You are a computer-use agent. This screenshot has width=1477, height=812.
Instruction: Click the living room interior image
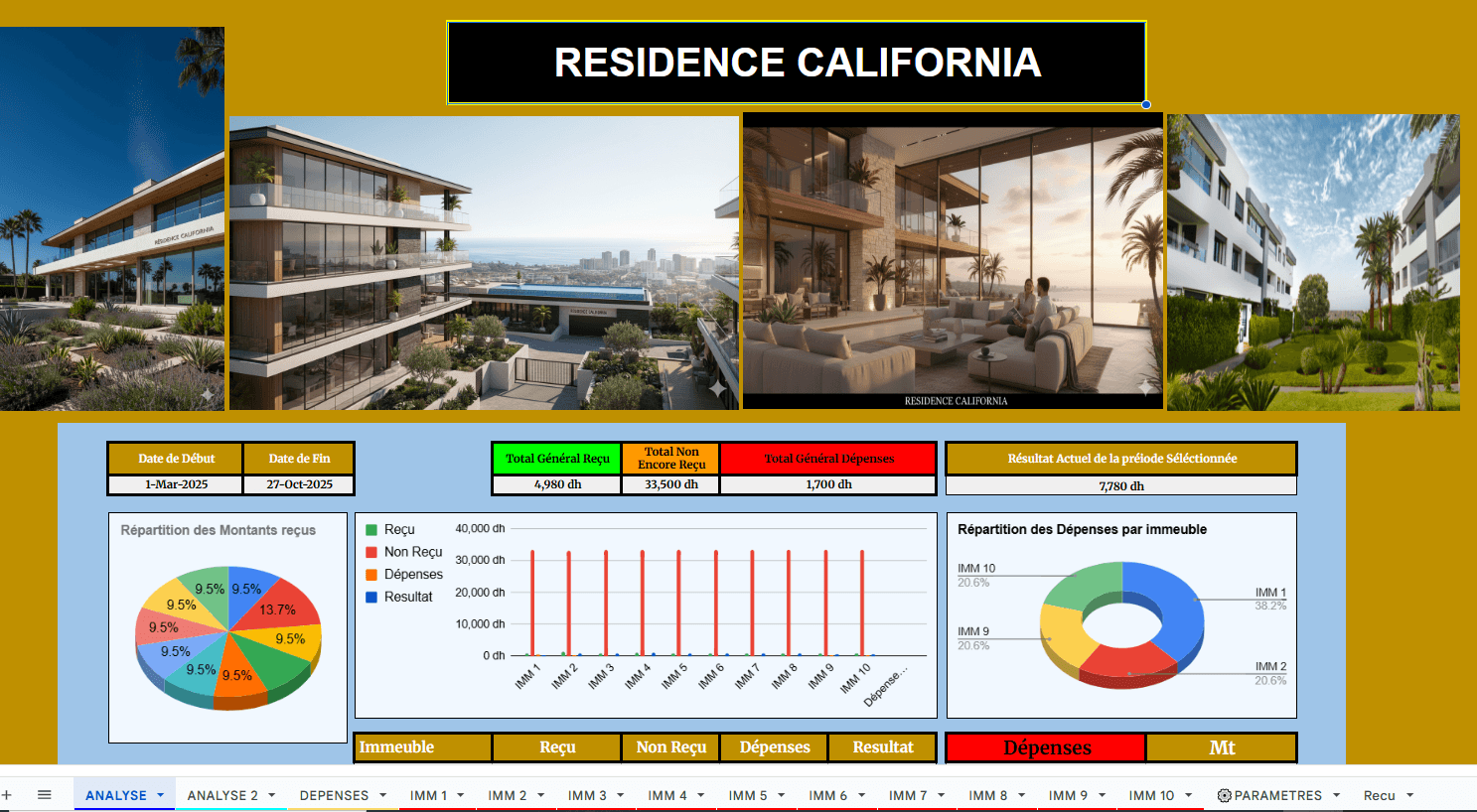pyautogui.click(x=953, y=260)
